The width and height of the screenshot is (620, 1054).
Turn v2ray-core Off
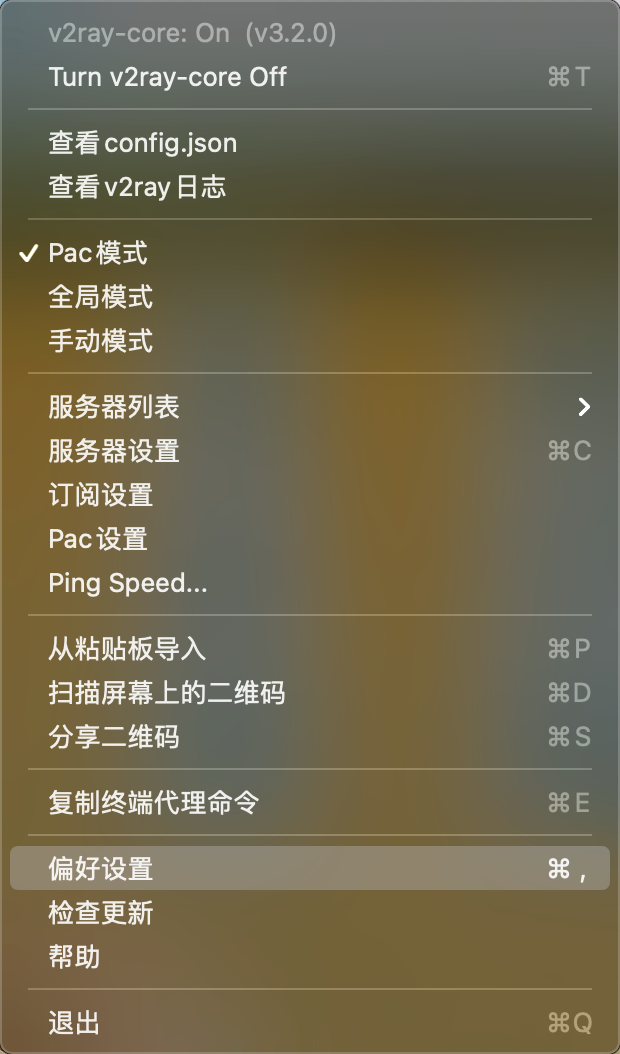click(166, 77)
